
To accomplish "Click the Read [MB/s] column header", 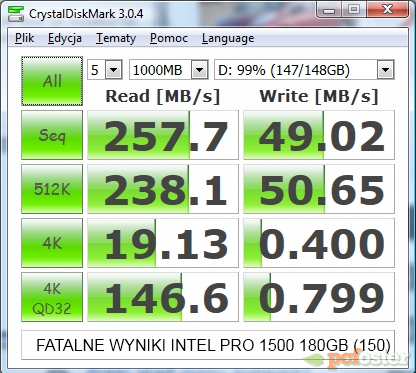I will point(163,96).
